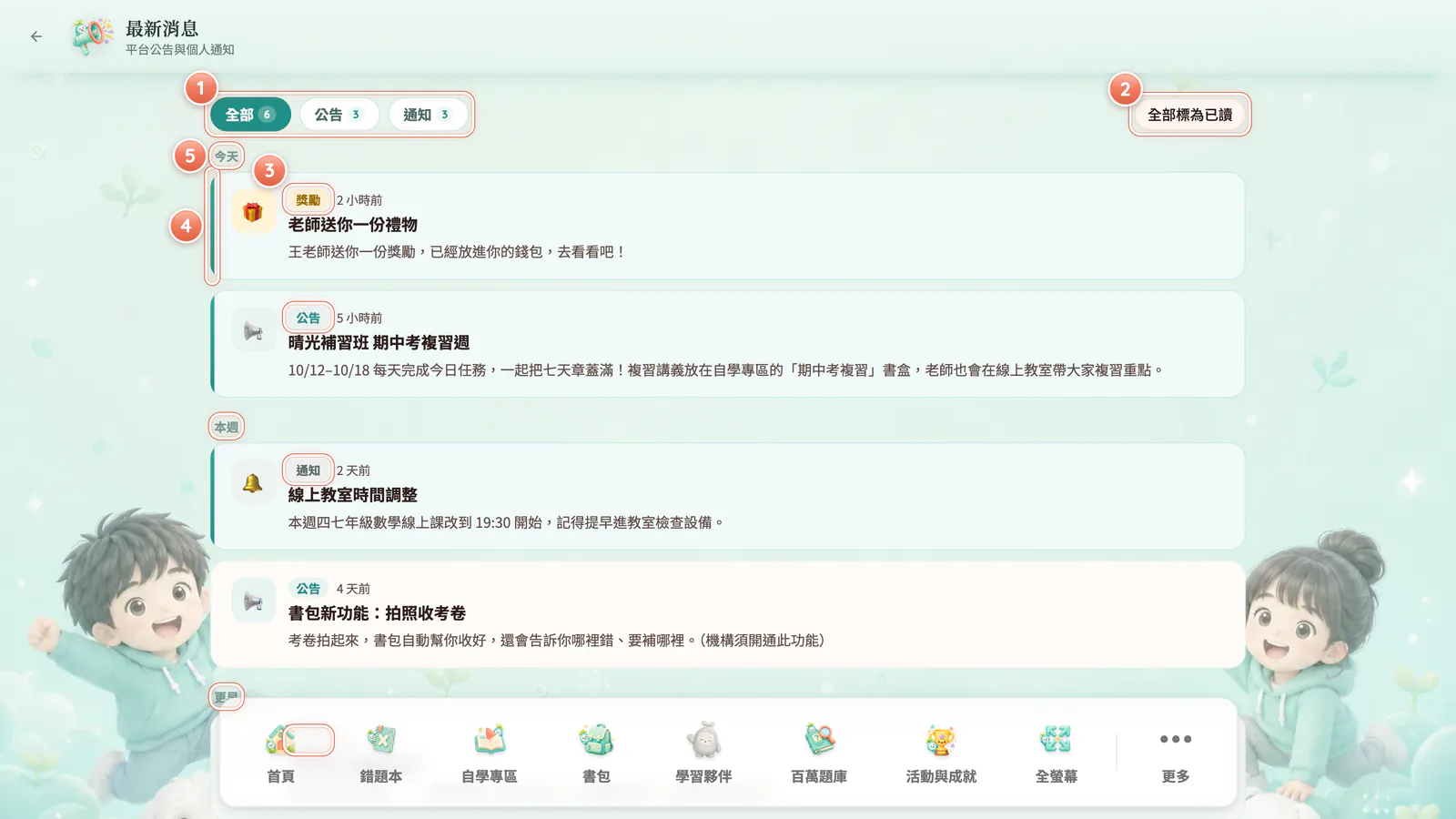The height and width of the screenshot is (819, 1456).
Task: Go back with the arrow icon
Action: point(36,36)
